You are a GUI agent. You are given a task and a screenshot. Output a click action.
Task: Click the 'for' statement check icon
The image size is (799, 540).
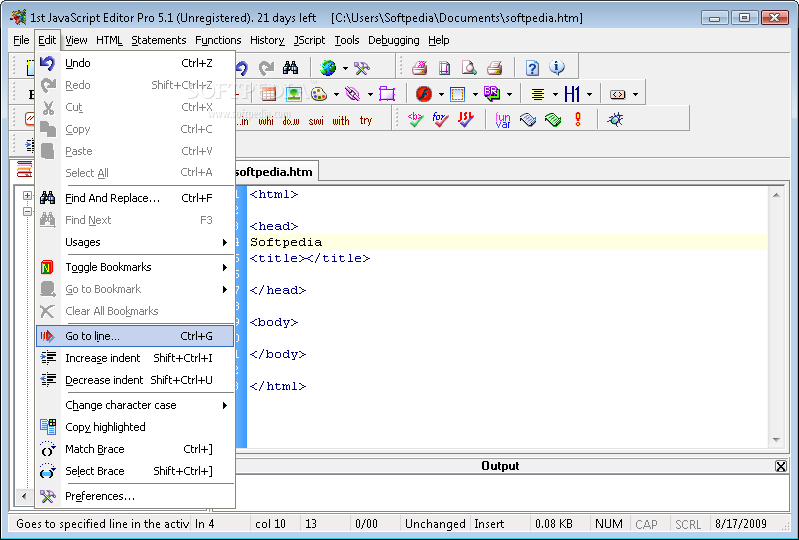click(440, 120)
